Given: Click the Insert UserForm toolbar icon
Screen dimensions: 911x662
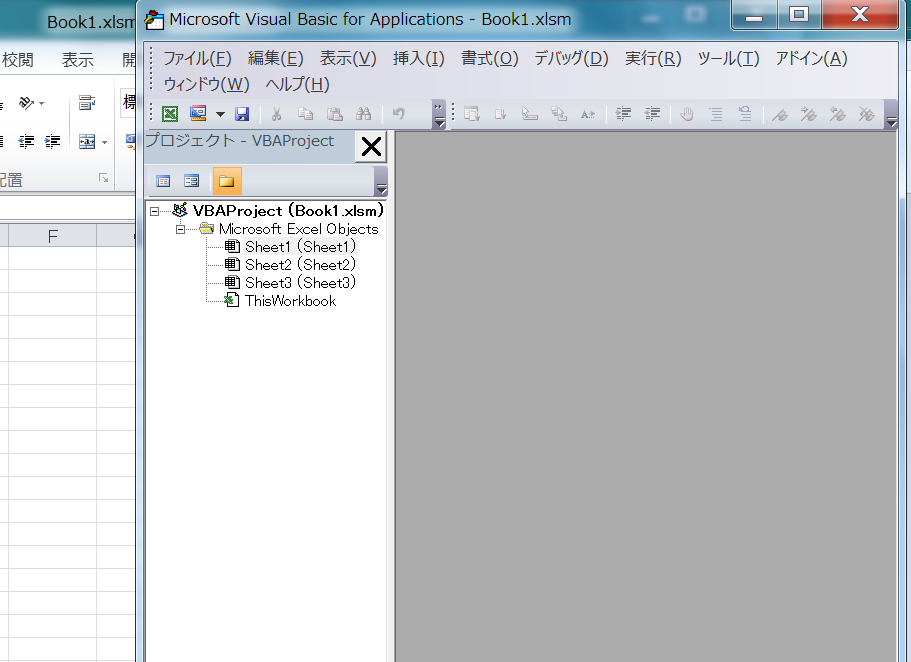Looking at the screenshot, I should (198, 114).
